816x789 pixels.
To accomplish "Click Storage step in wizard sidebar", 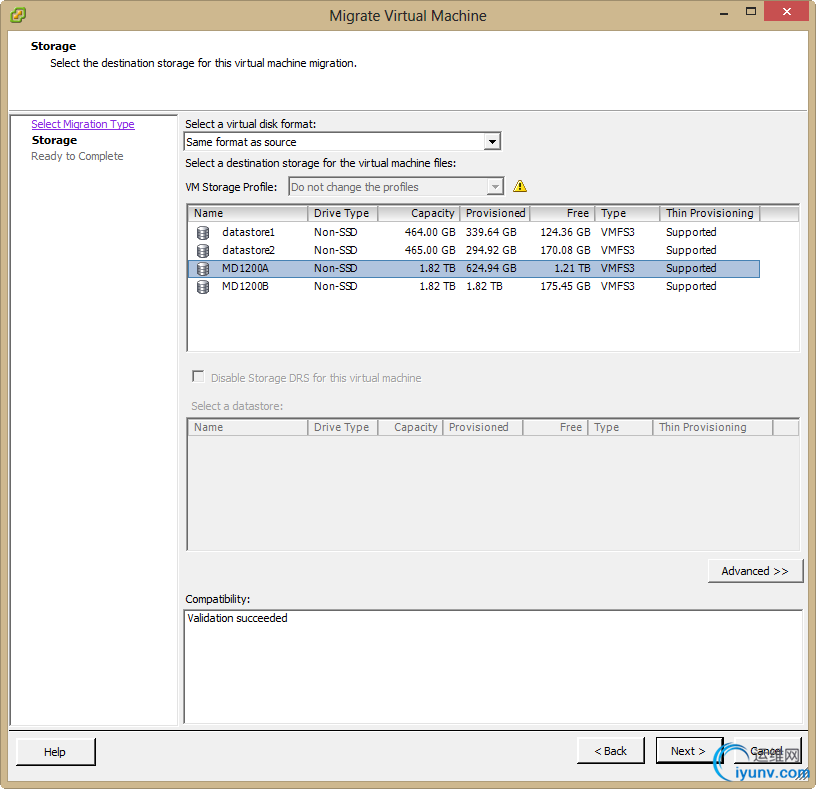I will coord(54,140).
